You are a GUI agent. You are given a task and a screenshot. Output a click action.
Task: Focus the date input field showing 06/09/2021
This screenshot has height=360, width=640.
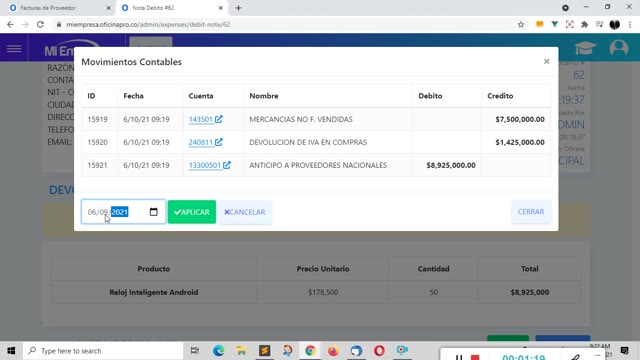123,212
